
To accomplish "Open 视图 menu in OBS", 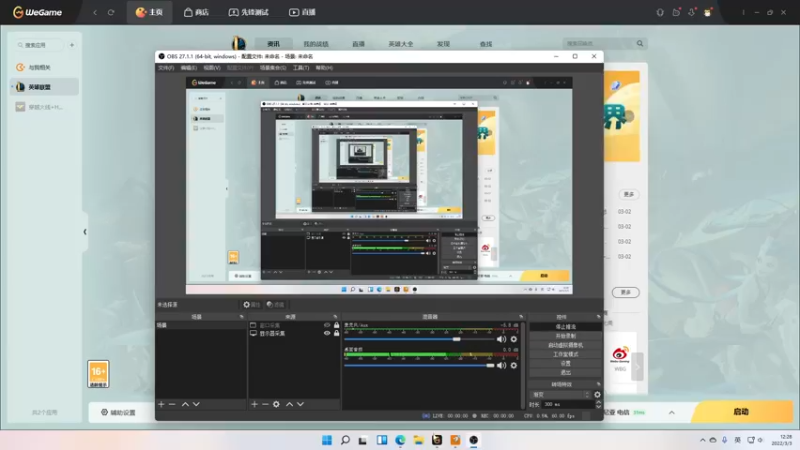I will 212,68.
